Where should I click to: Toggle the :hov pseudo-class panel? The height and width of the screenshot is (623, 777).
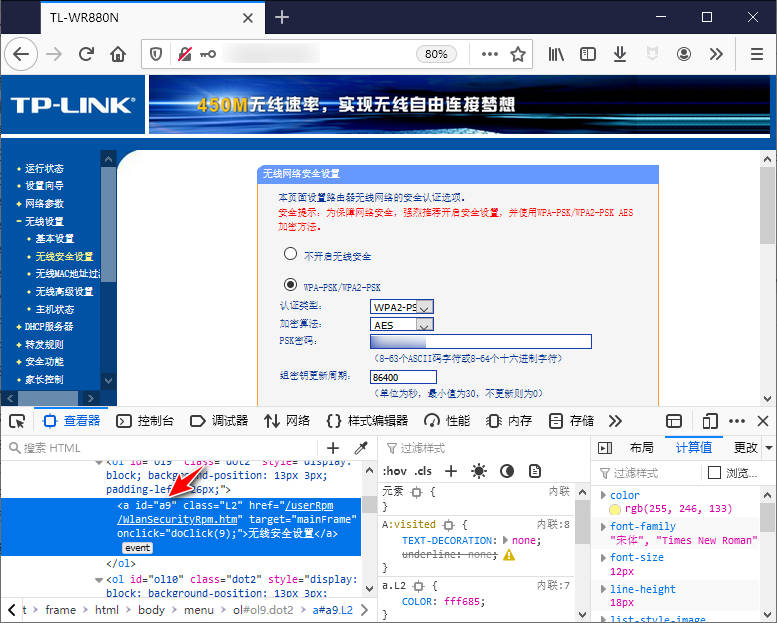click(x=395, y=471)
